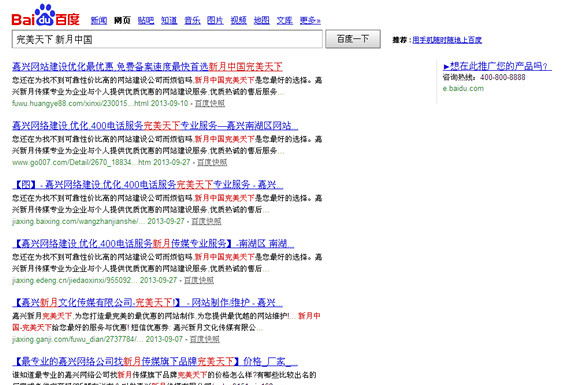Select the 网页 web tab
Image resolution: width=585 pixels, height=385 pixels.
pos(122,20)
